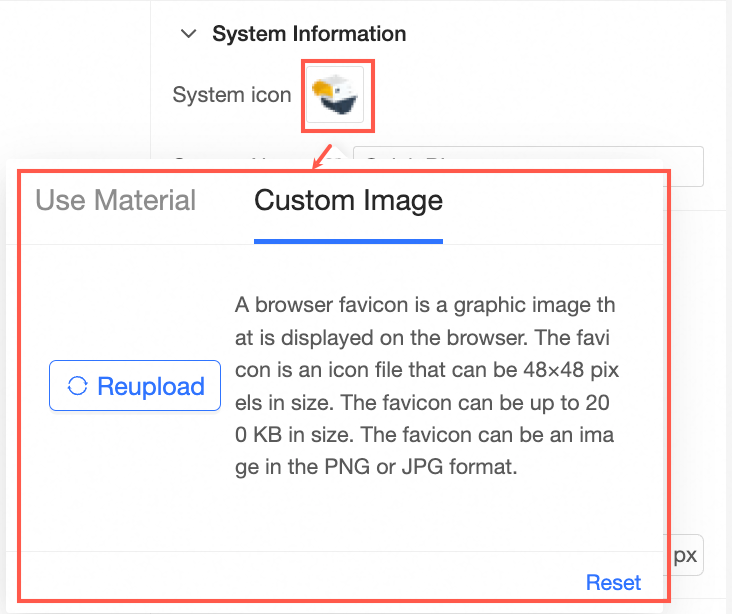Screen dimensions: 732x614
Task: Click the circular refresh icon in Reupload
Action: point(77,386)
